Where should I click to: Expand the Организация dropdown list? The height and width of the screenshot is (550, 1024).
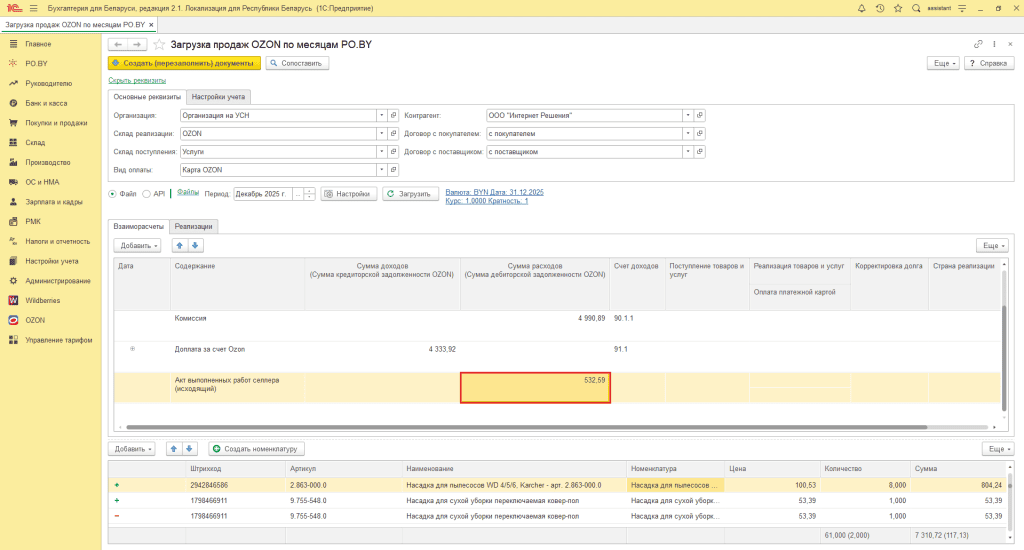(x=381, y=115)
